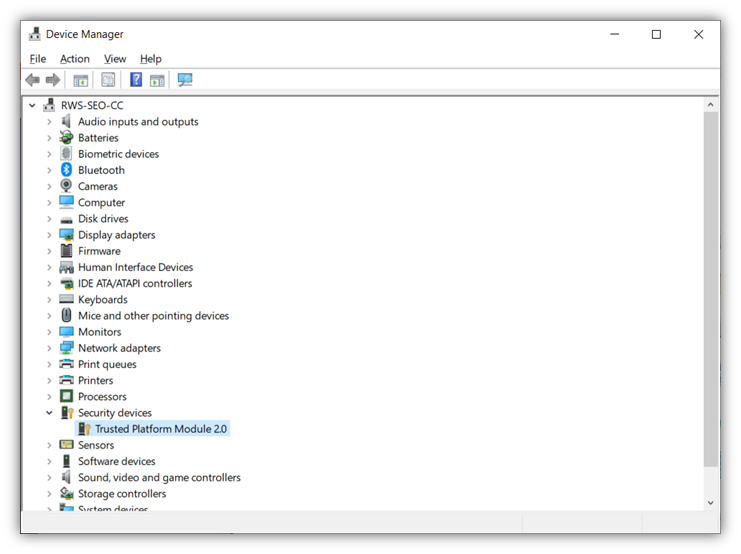Expand the Software devices node
Screen dimensions: 741x554
pos(49,461)
